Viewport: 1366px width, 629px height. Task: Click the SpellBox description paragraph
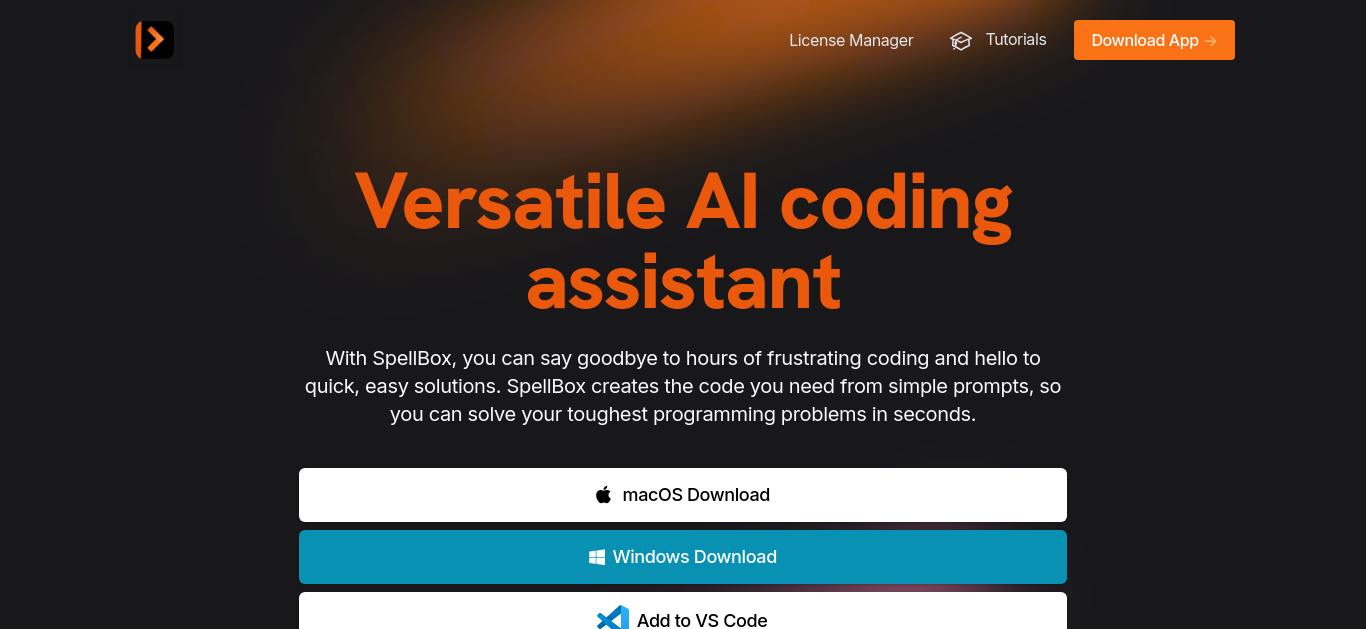coord(683,386)
